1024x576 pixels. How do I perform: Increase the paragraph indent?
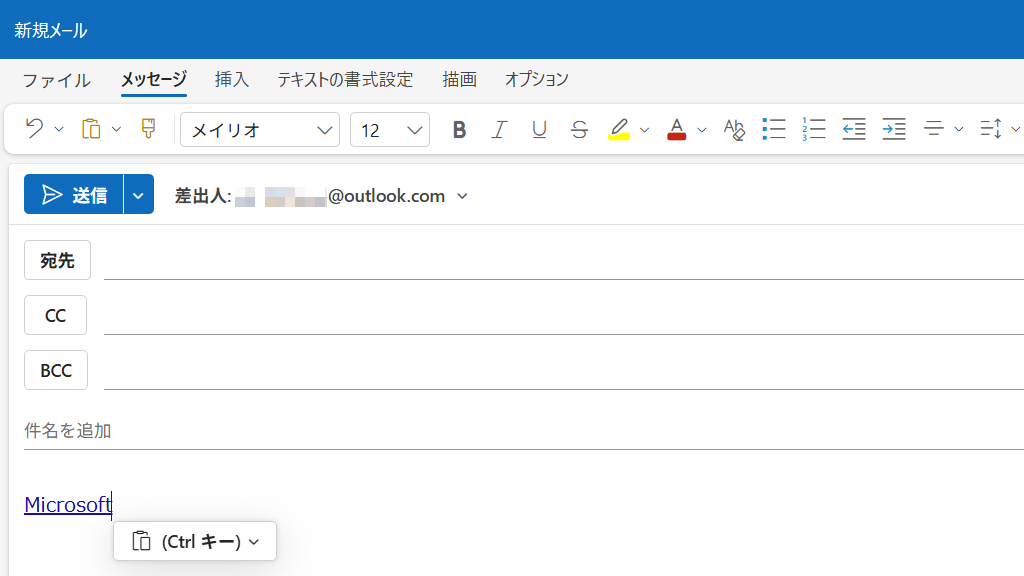click(893, 129)
